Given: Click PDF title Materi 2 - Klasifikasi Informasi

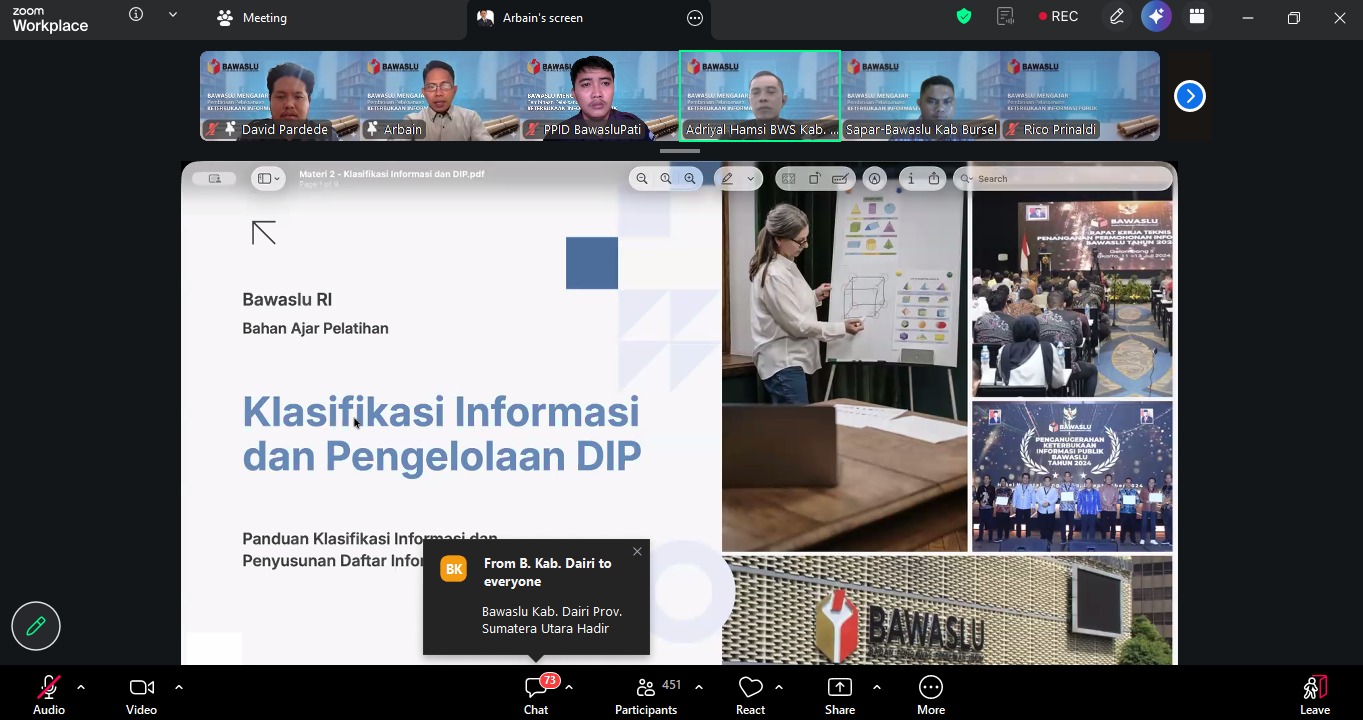Looking at the screenshot, I should pos(392,174).
